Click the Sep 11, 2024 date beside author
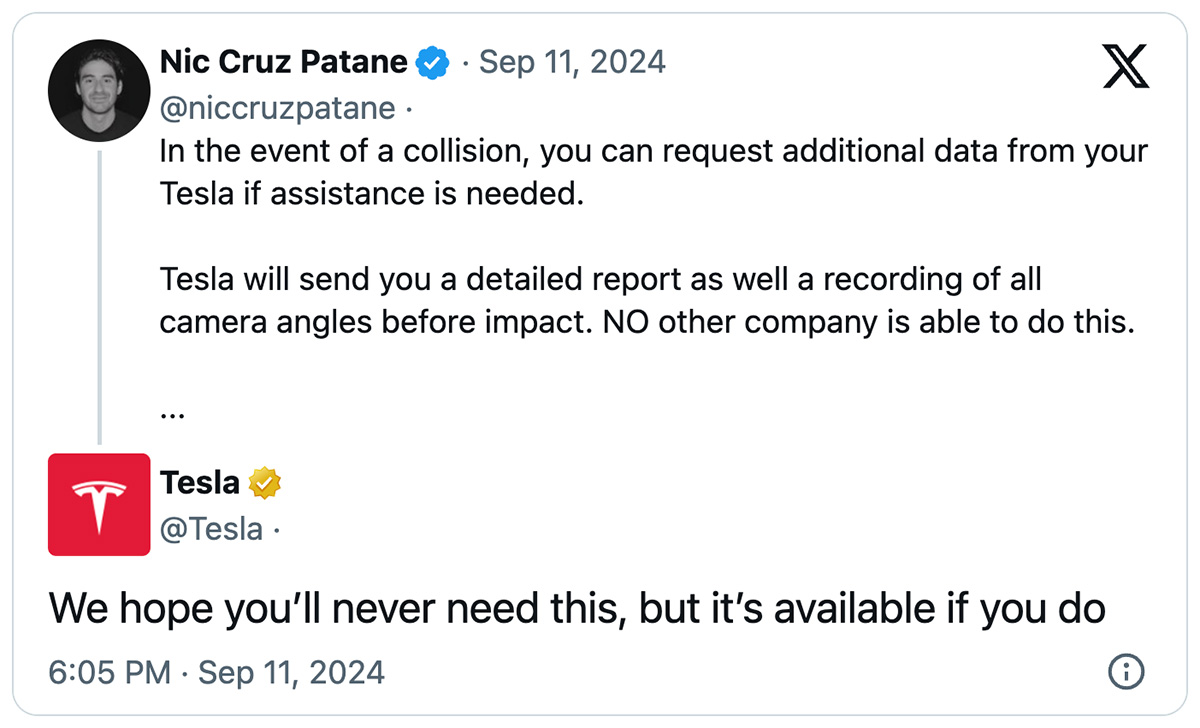This screenshot has height=728, width=1200. [x=573, y=63]
